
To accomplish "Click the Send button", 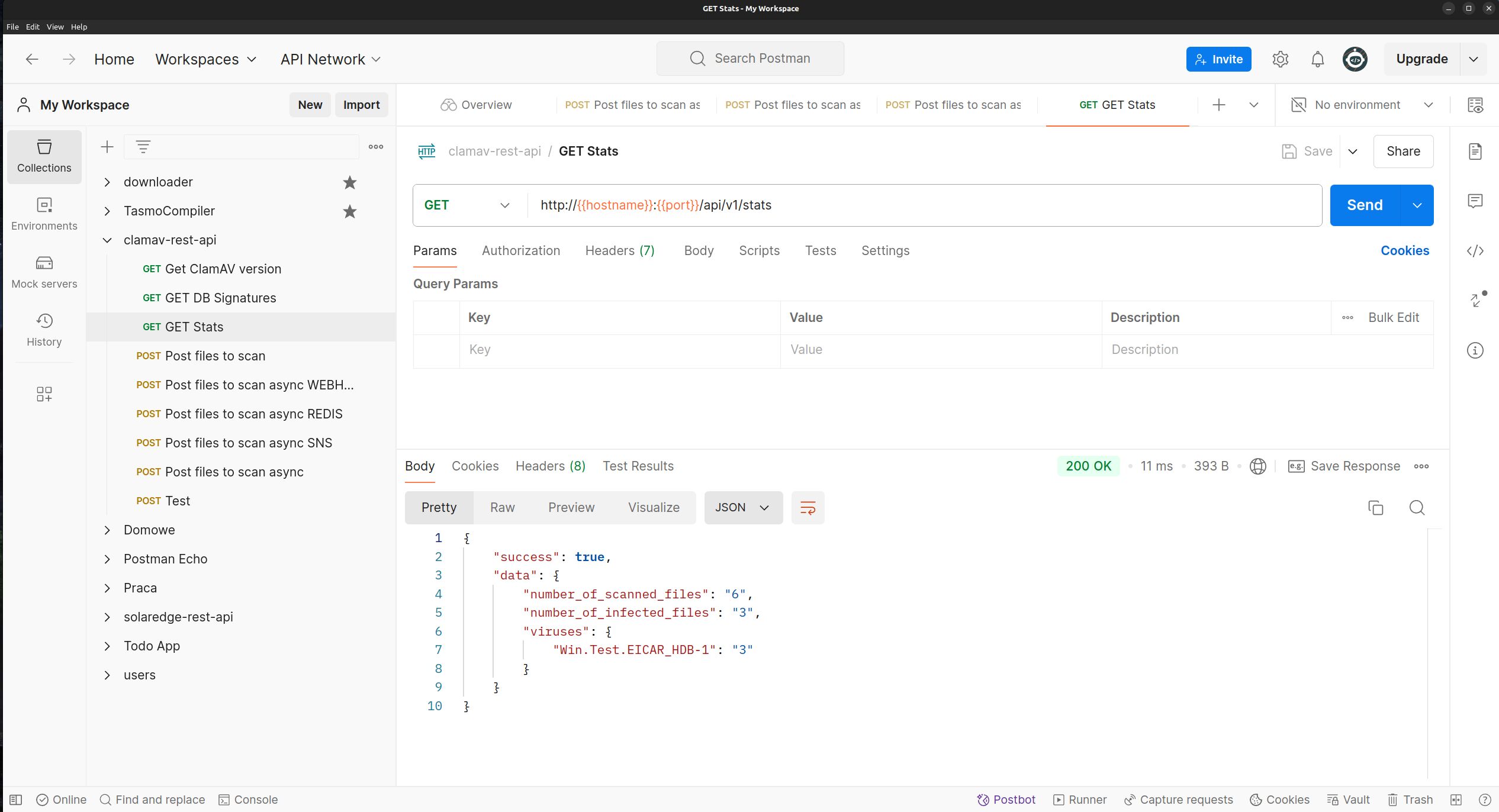I will coord(1365,205).
